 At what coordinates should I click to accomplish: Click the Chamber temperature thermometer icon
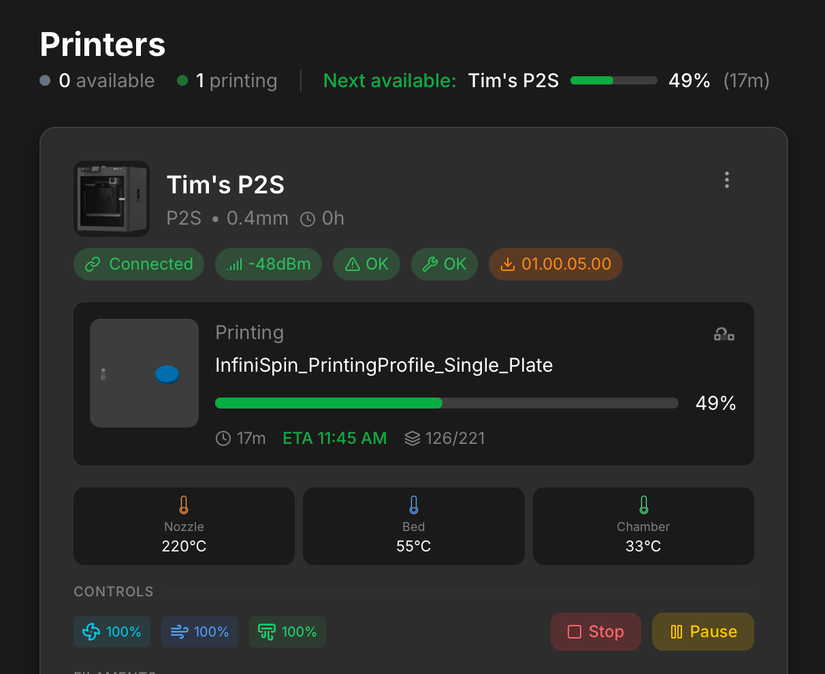click(x=643, y=505)
